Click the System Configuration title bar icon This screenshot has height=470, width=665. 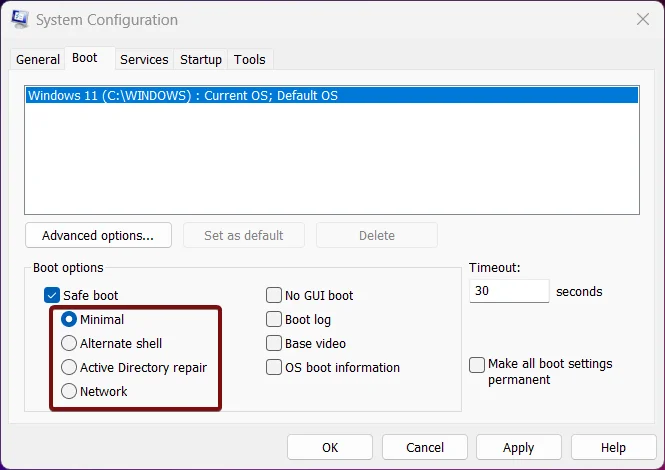tap(20, 19)
